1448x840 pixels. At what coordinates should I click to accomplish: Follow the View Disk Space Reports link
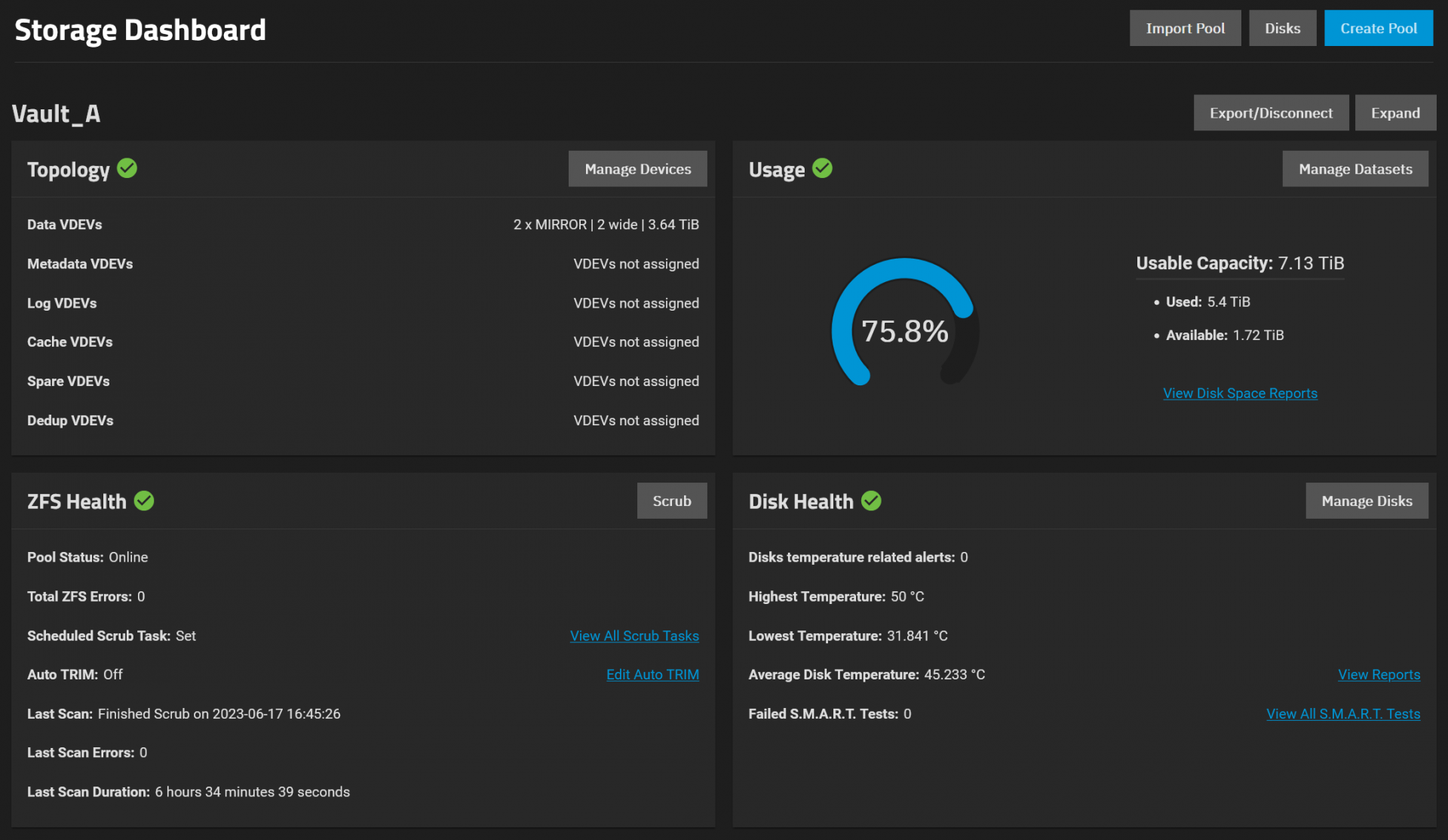click(1240, 393)
